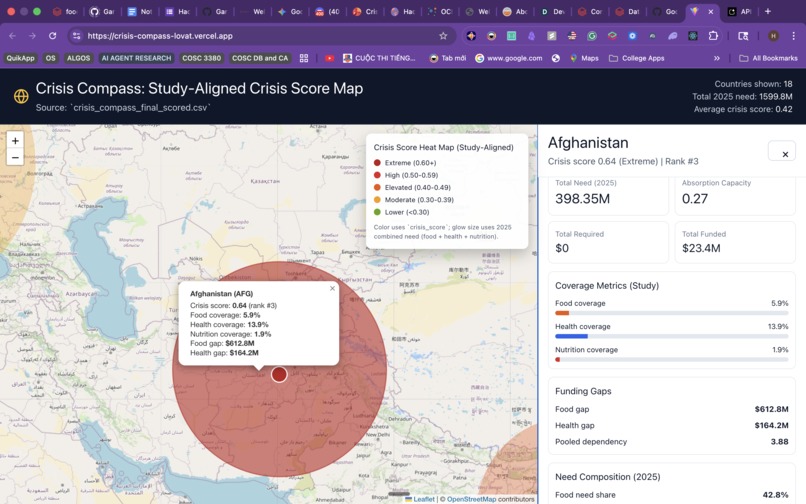Click the Pooled dependency 3.88 value
The image size is (806, 504).
pyautogui.click(x=779, y=442)
